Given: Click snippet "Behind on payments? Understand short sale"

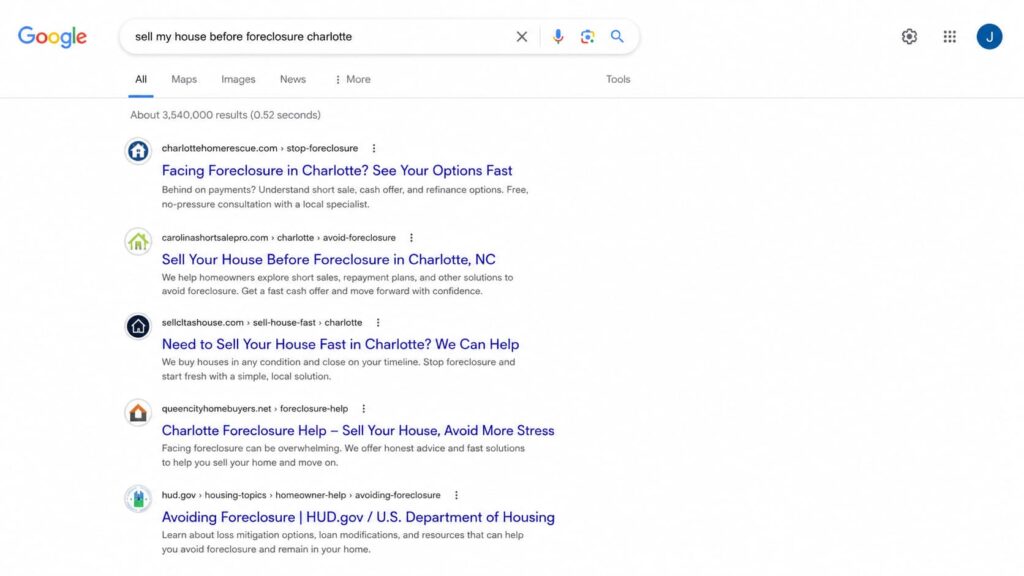Looking at the screenshot, I should coord(345,197).
